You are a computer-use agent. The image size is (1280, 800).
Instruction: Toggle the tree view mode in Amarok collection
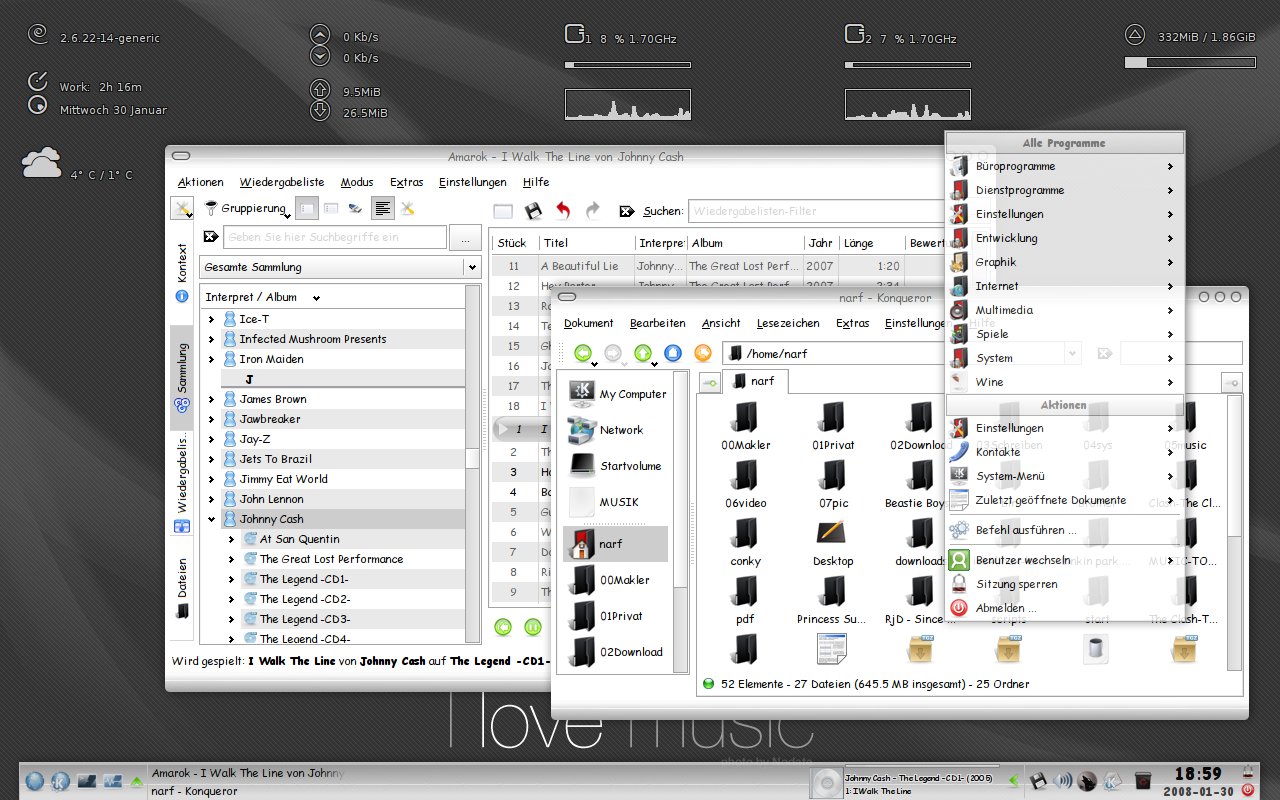click(308, 208)
